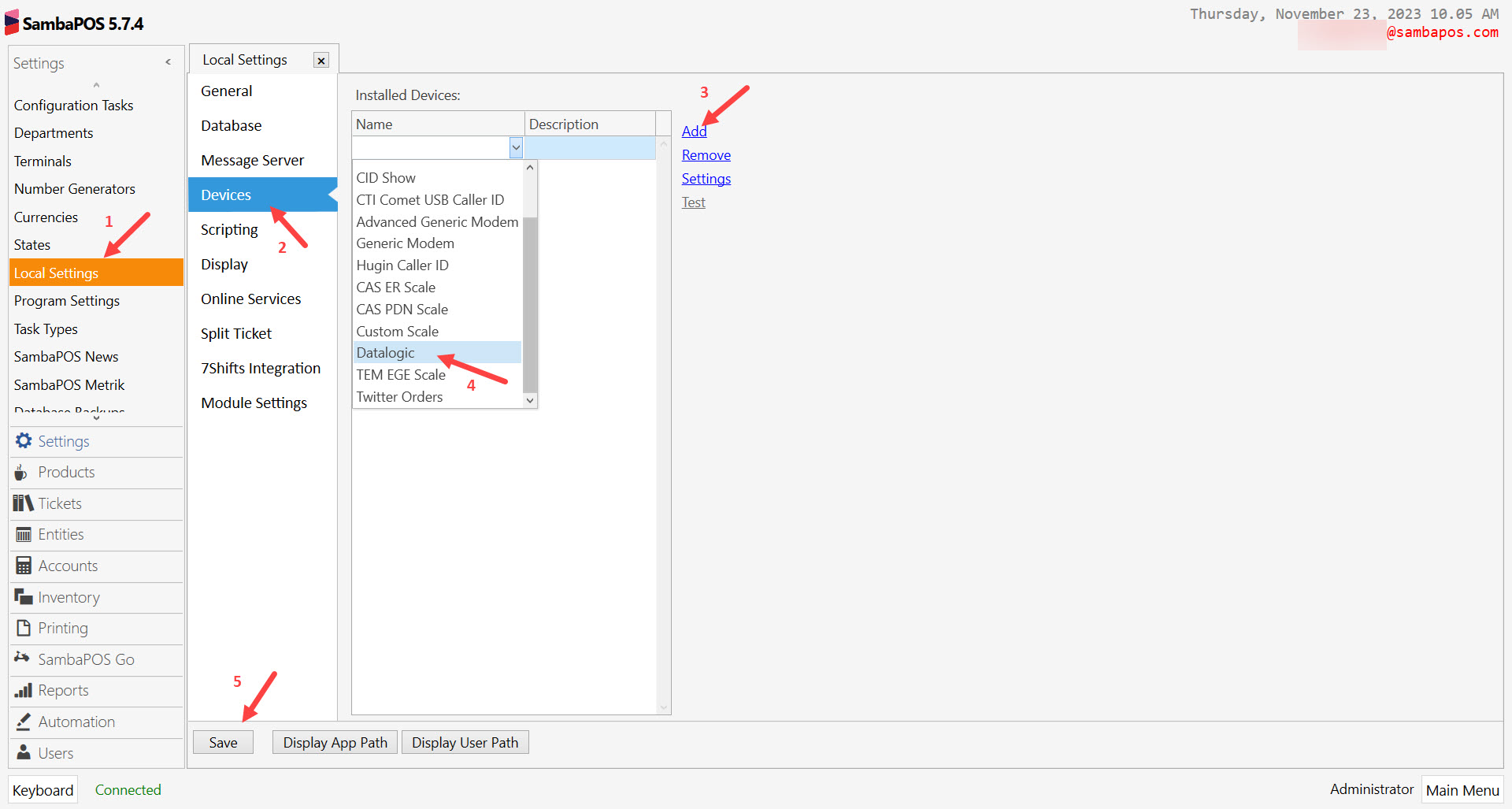Screen dimensions: 1512x809
Task: Switch to the Scripting section
Action: pyautogui.click(x=229, y=229)
